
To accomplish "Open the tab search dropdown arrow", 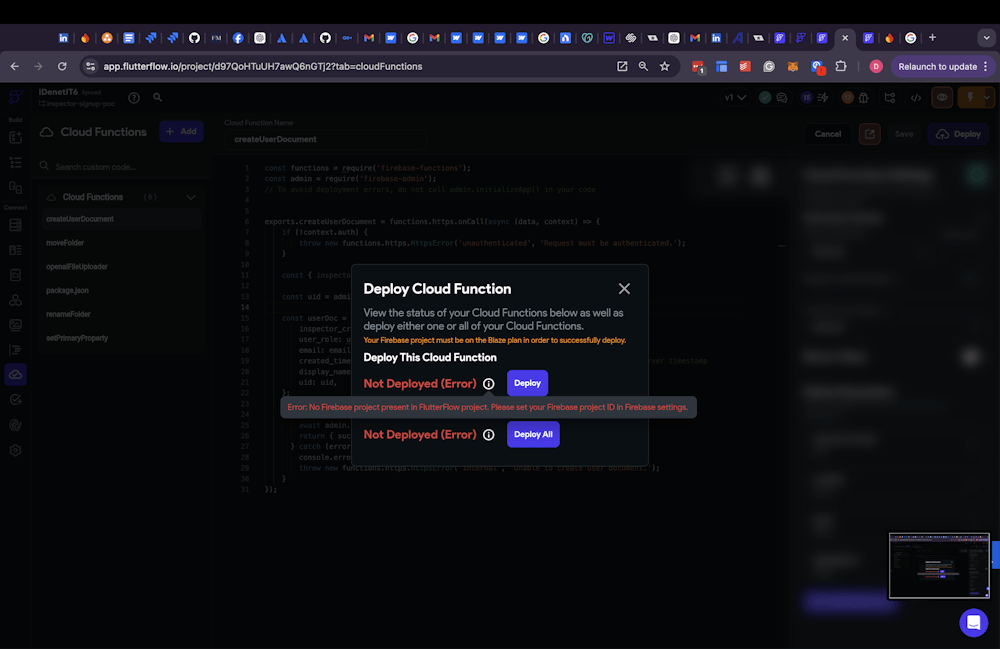I will coord(987,38).
